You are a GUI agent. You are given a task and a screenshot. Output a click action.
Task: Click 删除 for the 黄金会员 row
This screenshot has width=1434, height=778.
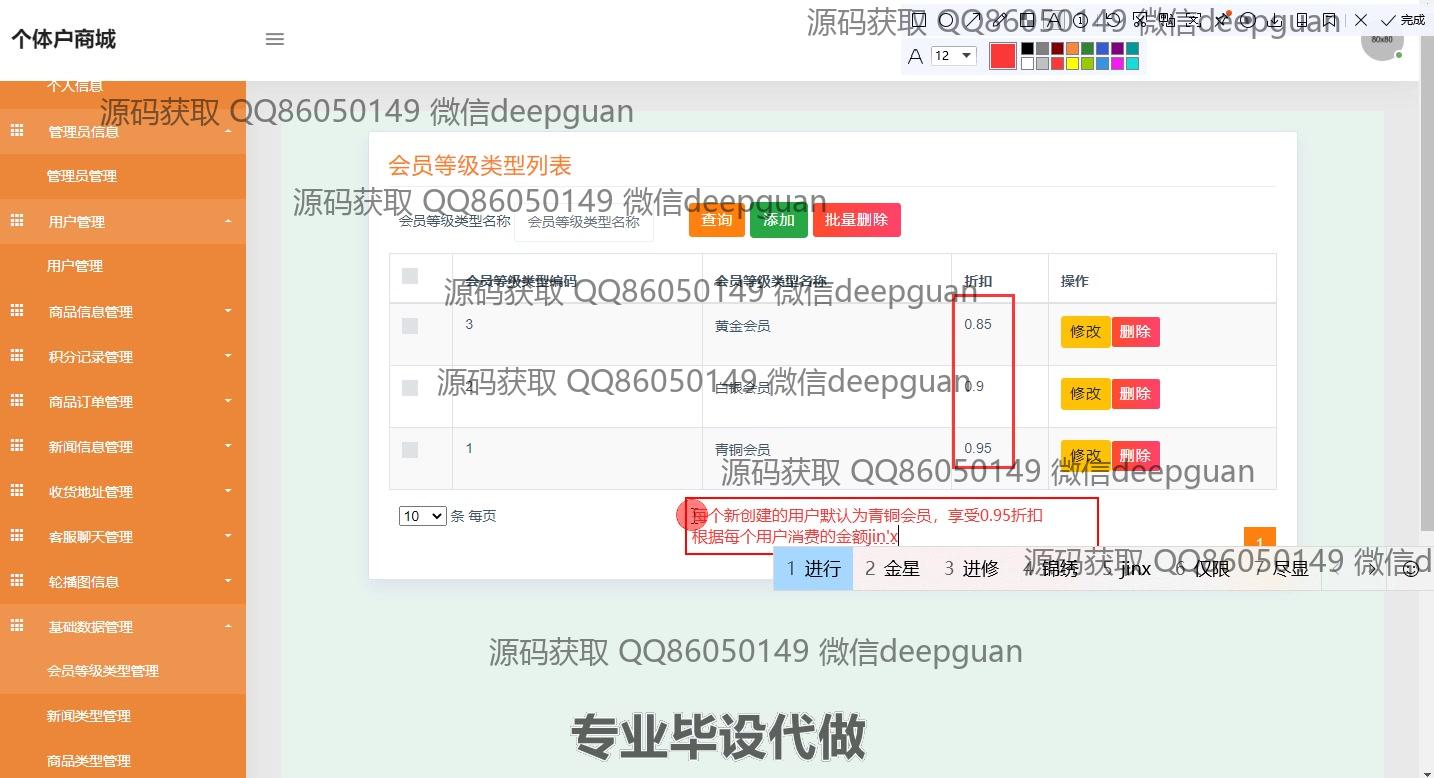(1136, 332)
